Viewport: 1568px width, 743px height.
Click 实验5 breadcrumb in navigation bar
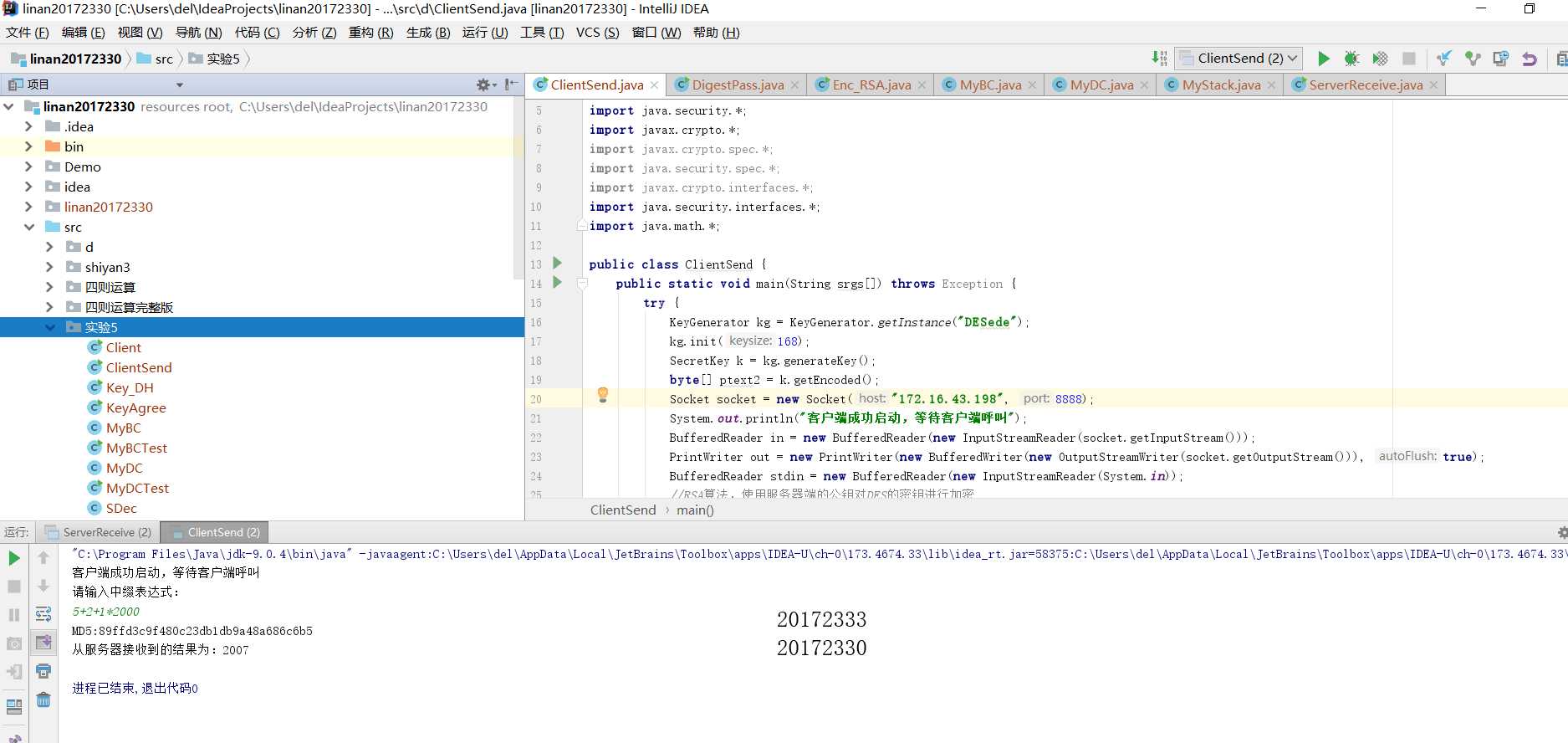click(x=214, y=59)
